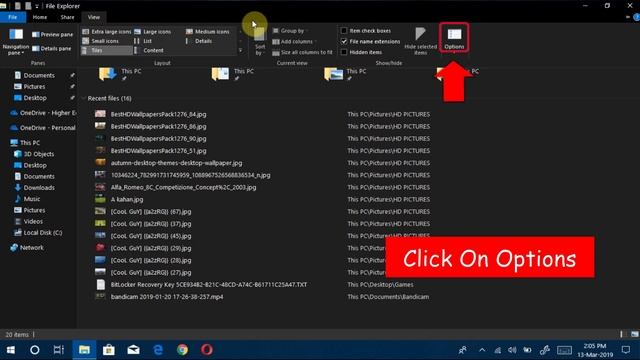Collapse Recent files group
640x360 pixels.
(x=84, y=98)
